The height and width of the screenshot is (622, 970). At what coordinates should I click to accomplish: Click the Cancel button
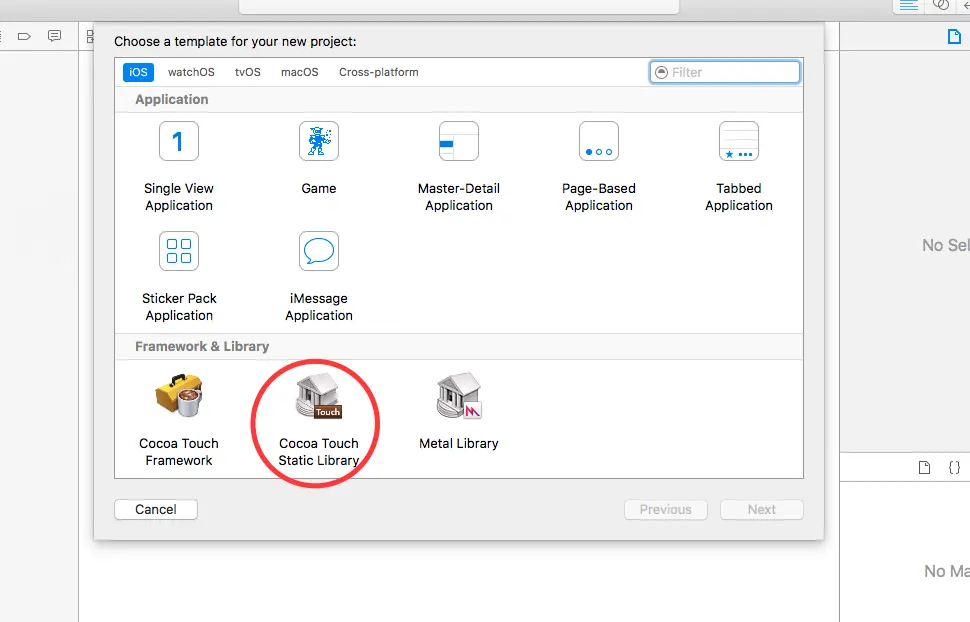point(156,509)
